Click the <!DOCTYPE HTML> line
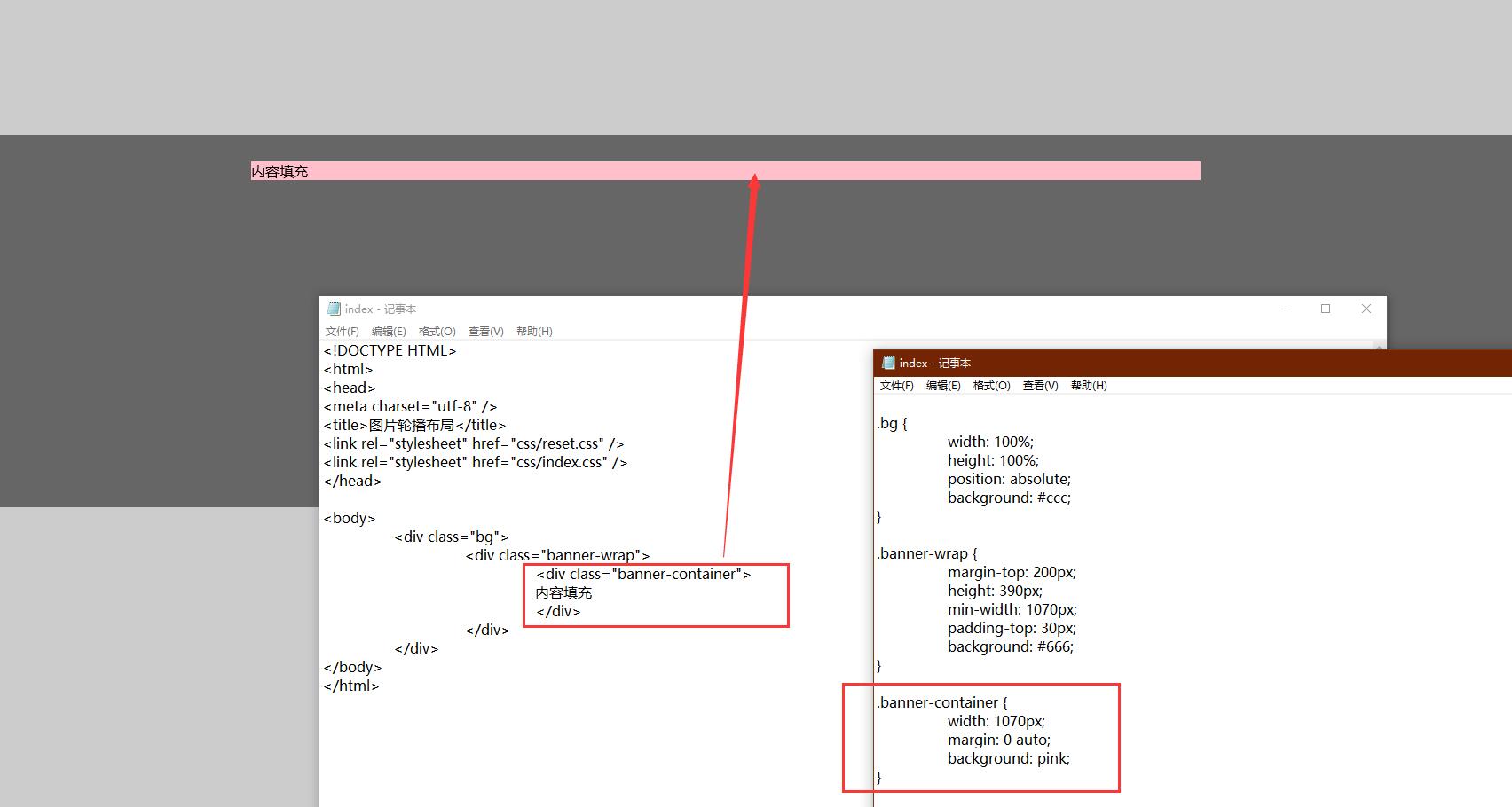Image resolution: width=1512 pixels, height=807 pixels. (390, 350)
